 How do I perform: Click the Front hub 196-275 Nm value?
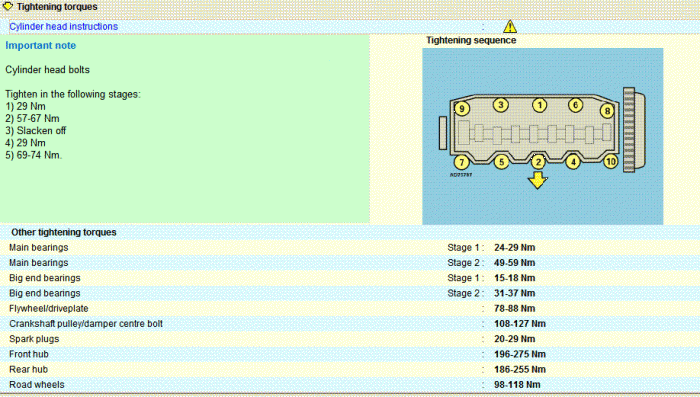pyautogui.click(x=520, y=354)
